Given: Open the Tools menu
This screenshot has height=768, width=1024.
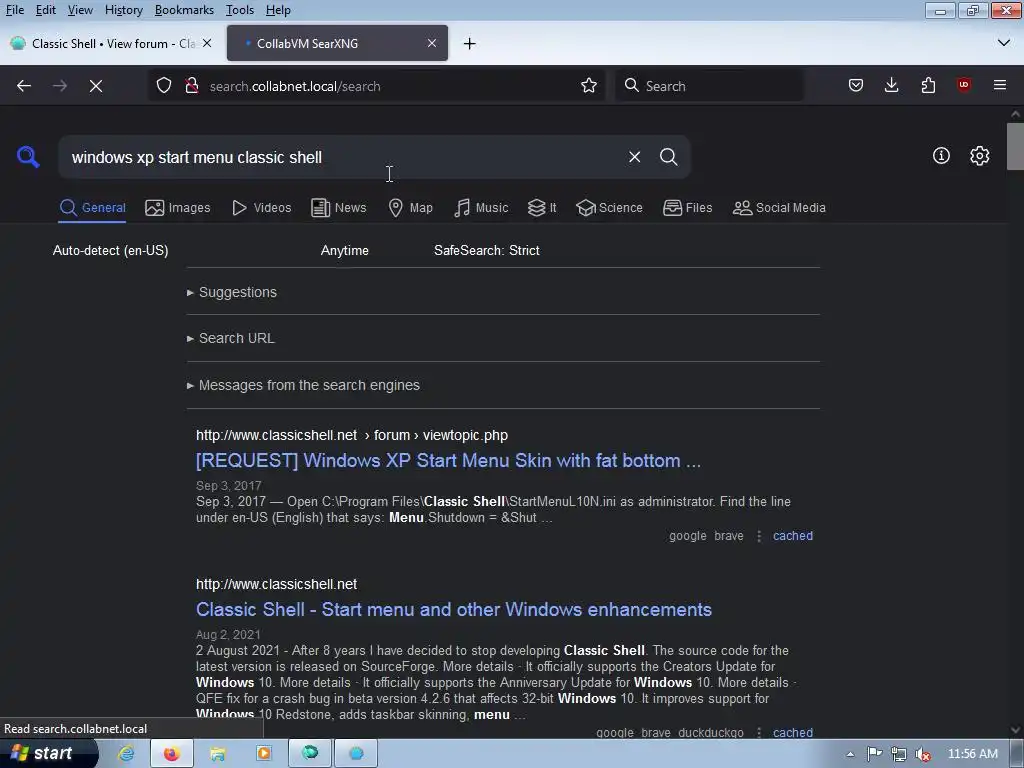Looking at the screenshot, I should [x=240, y=10].
